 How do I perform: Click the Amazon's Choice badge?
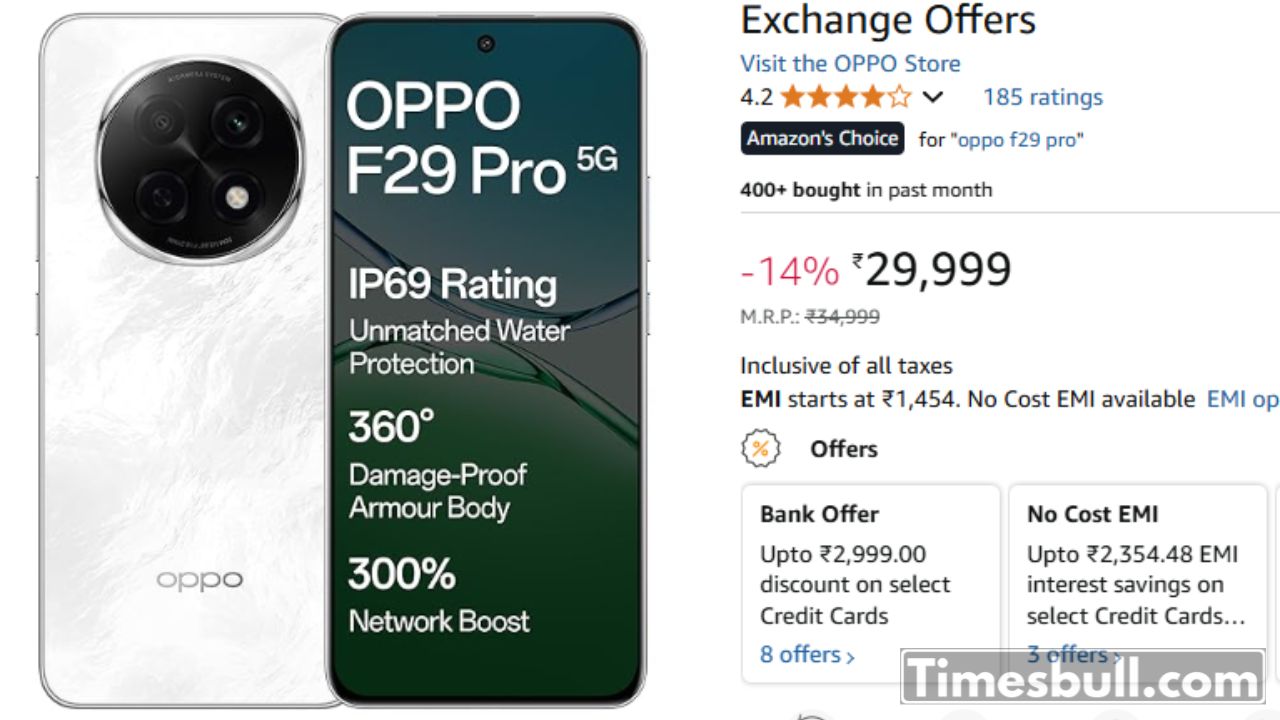coord(822,139)
